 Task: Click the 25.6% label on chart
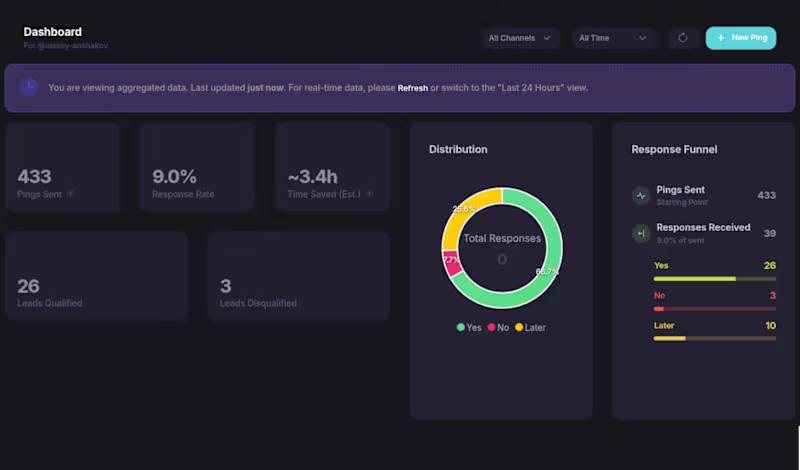(464, 209)
